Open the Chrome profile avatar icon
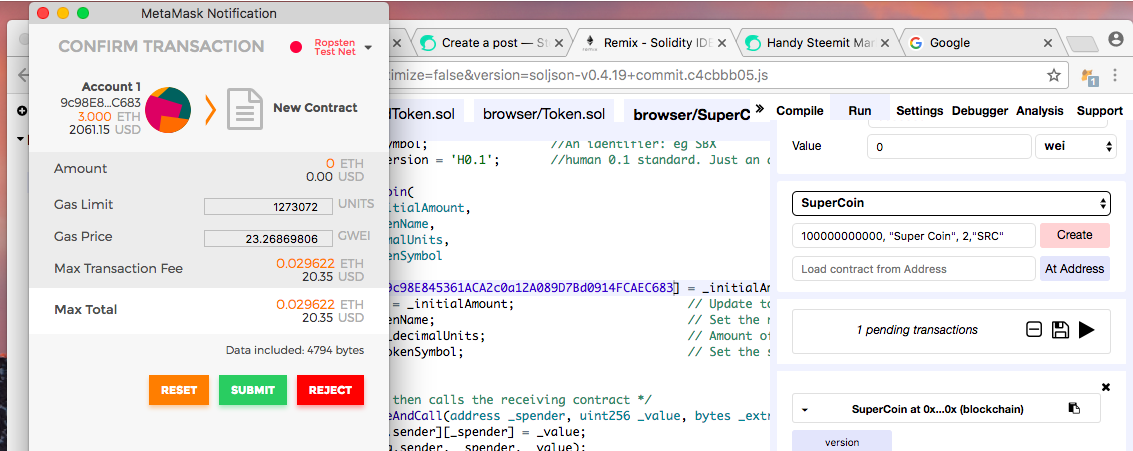This screenshot has height=451, width=1133. click(x=1116, y=40)
